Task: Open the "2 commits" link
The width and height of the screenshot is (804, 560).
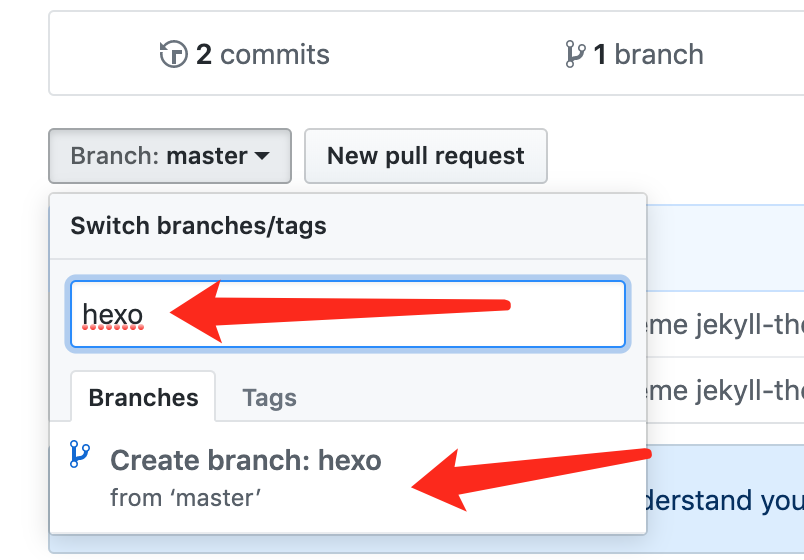Action: click(x=245, y=54)
